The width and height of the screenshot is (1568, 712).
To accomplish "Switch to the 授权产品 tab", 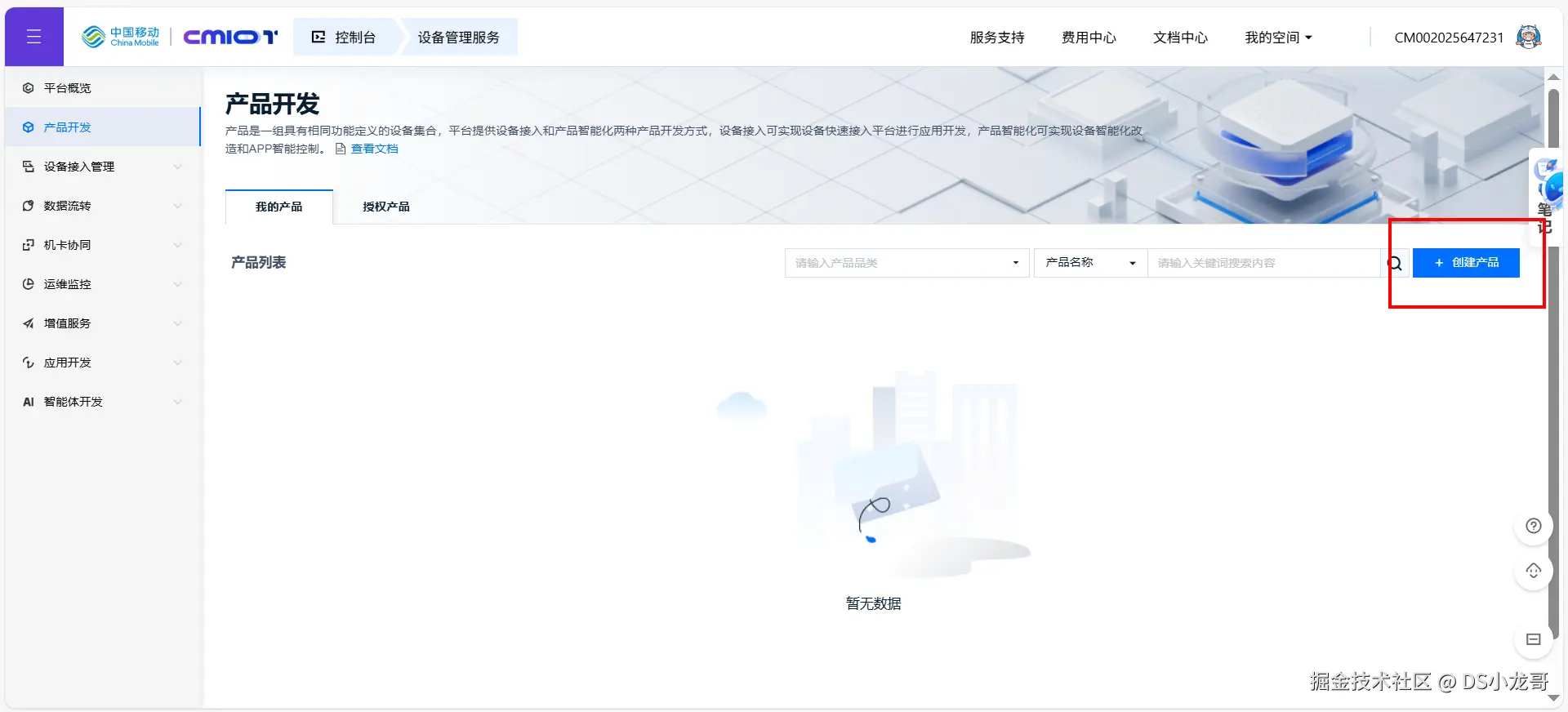I will click(386, 207).
